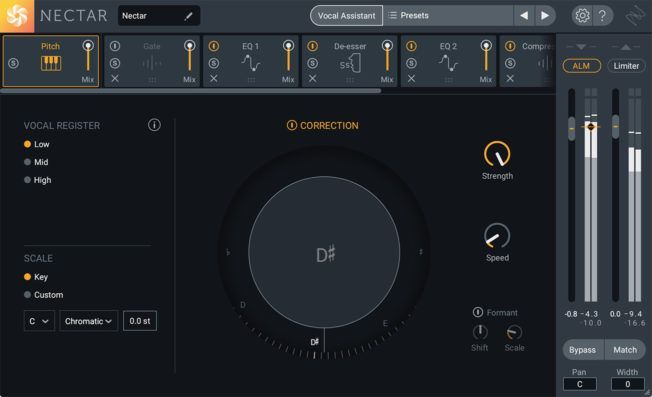The height and width of the screenshot is (397, 652).
Task: Solo the De-esser module
Action: pyautogui.click(x=313, y=63)
